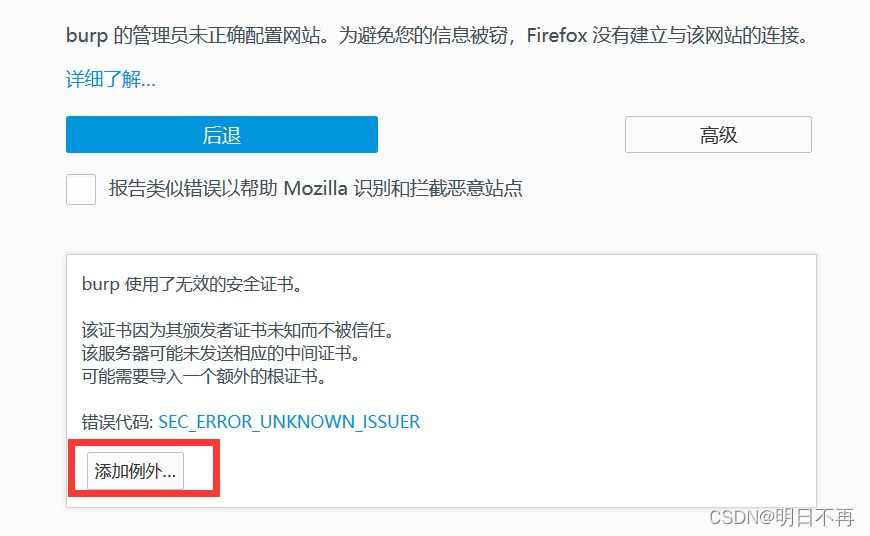This screenshot has width=870, height=536.
Task: Click the 'burp 使用了无效的安全证书' heading
Action: (x=192, y=284)
